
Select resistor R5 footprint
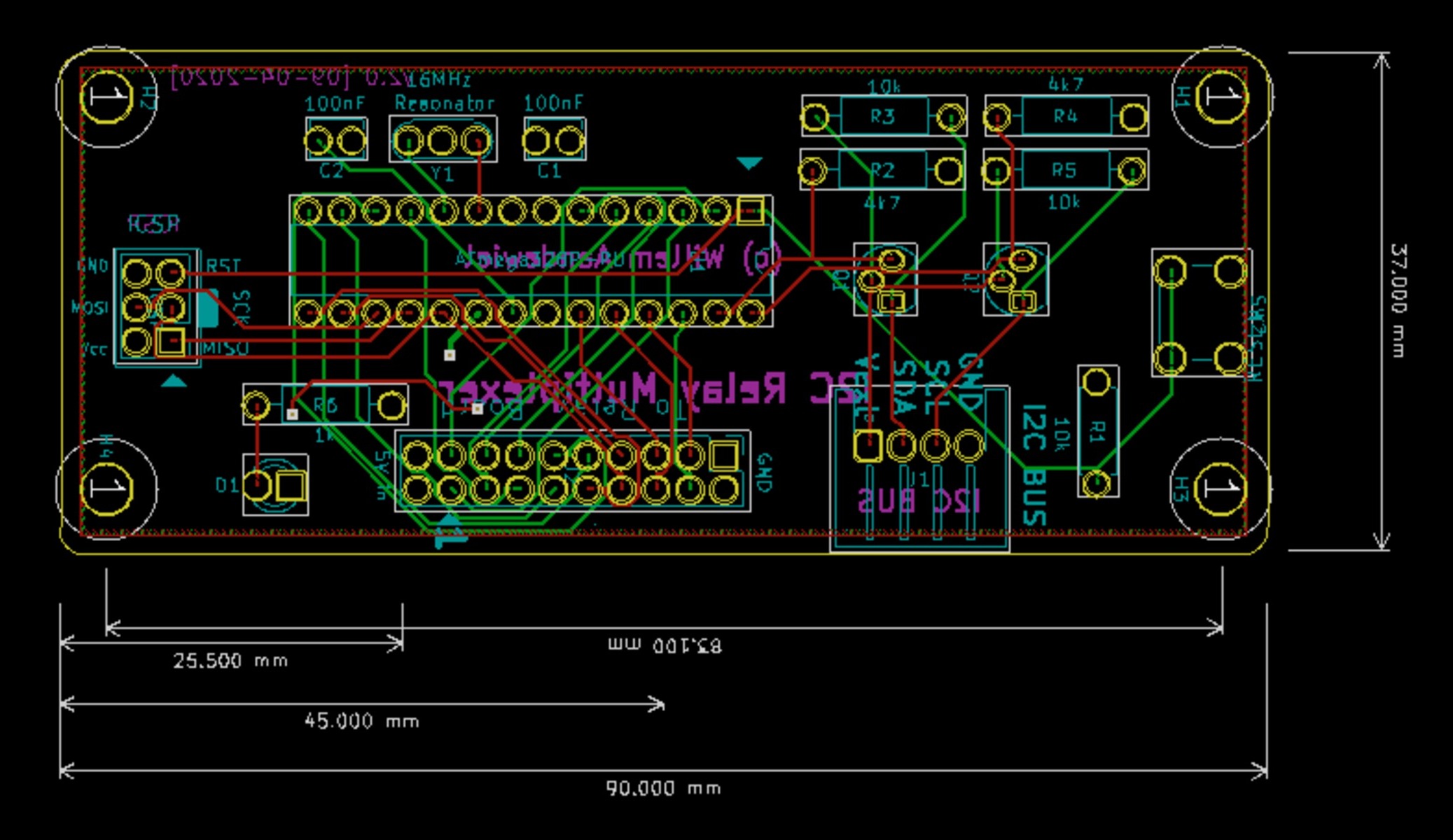tap(1064, 170)
